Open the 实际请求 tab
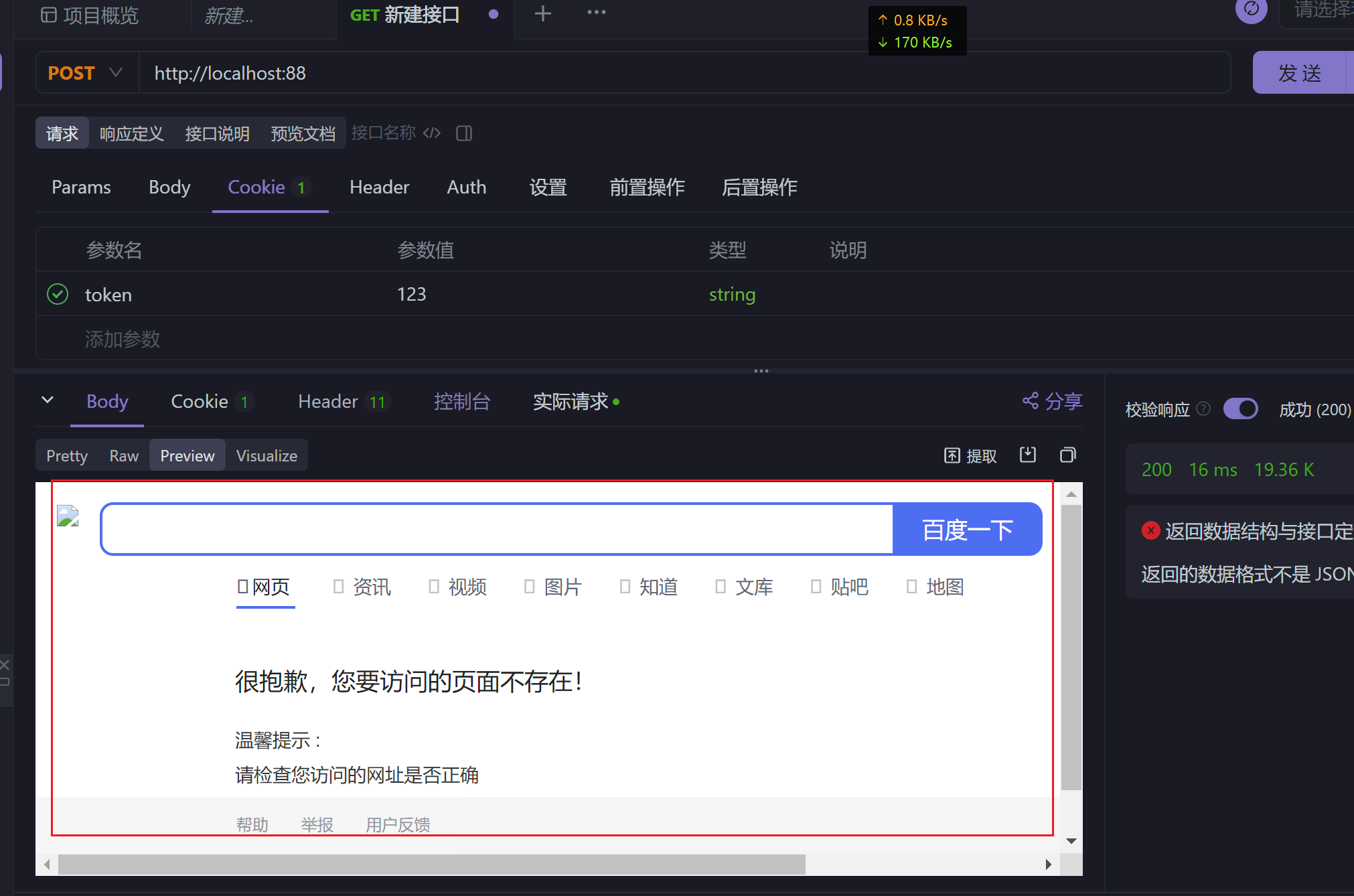Screen dimensions: 1354x896 coord(576,401)
